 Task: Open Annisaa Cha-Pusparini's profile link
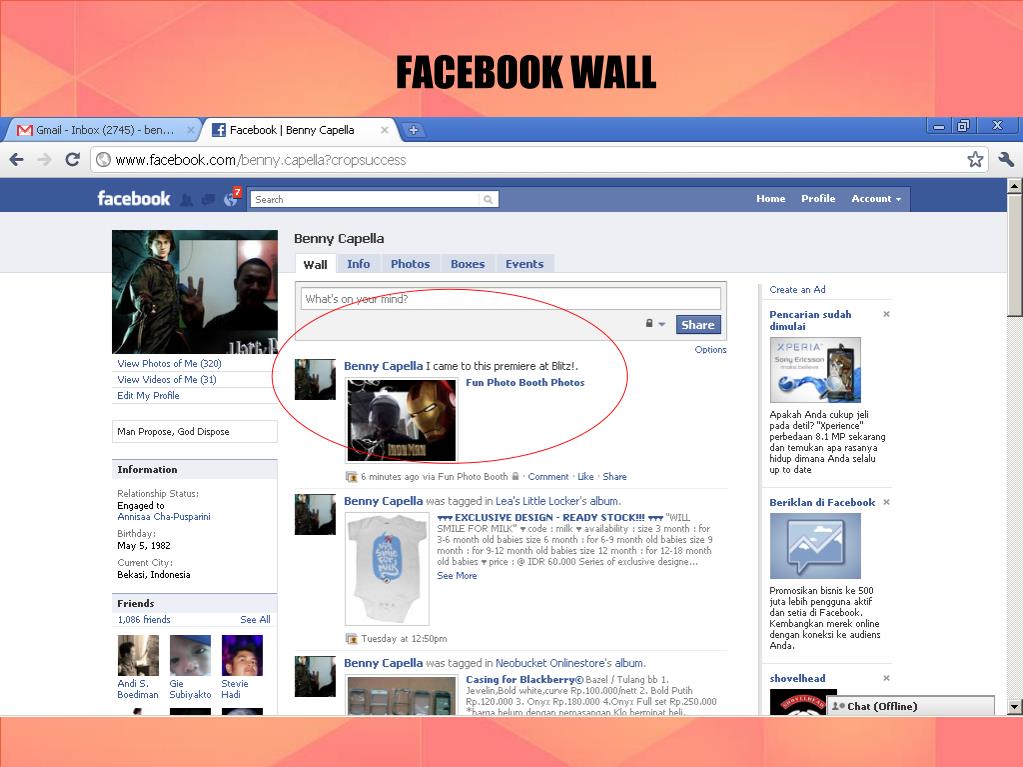pyautogui.click(x=164, y=517)
